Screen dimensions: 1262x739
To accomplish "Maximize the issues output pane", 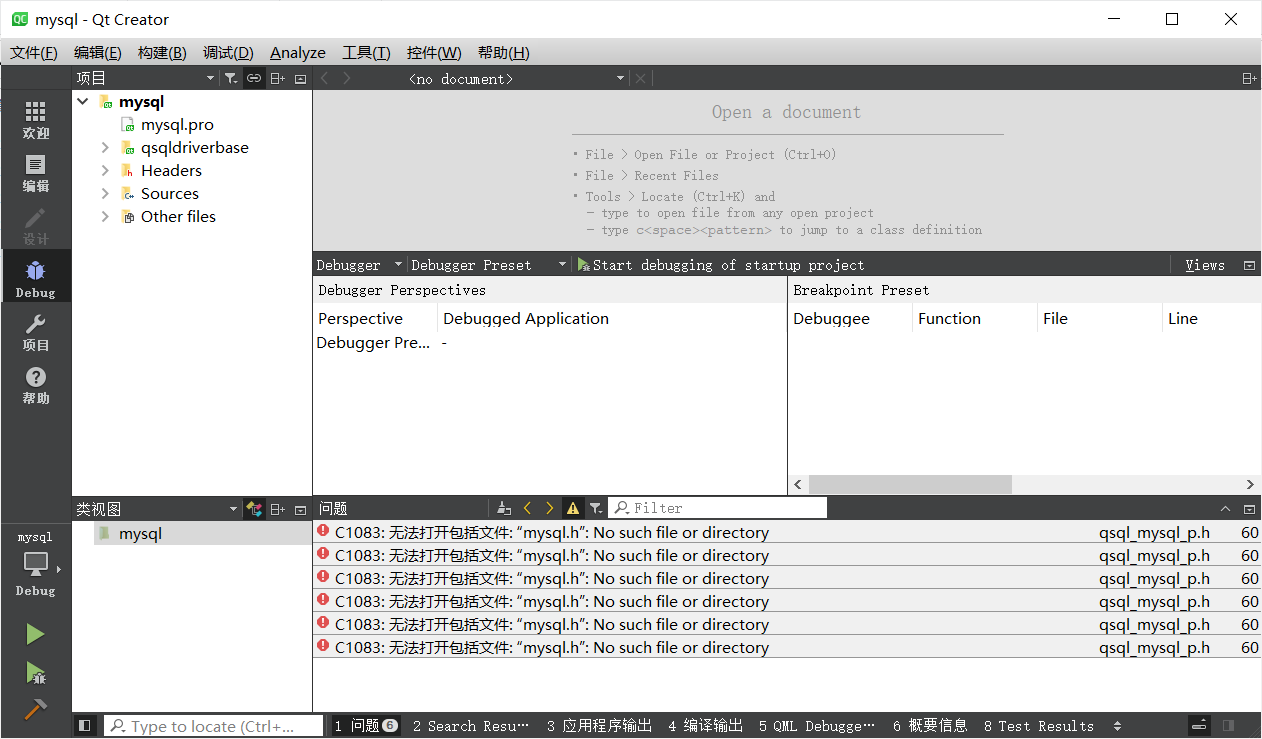I will (x=1226, y=508).
